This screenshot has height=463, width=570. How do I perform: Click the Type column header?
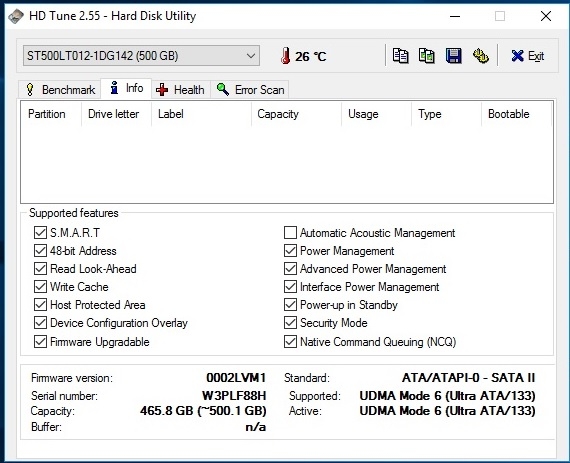click(x=446, y=114)
